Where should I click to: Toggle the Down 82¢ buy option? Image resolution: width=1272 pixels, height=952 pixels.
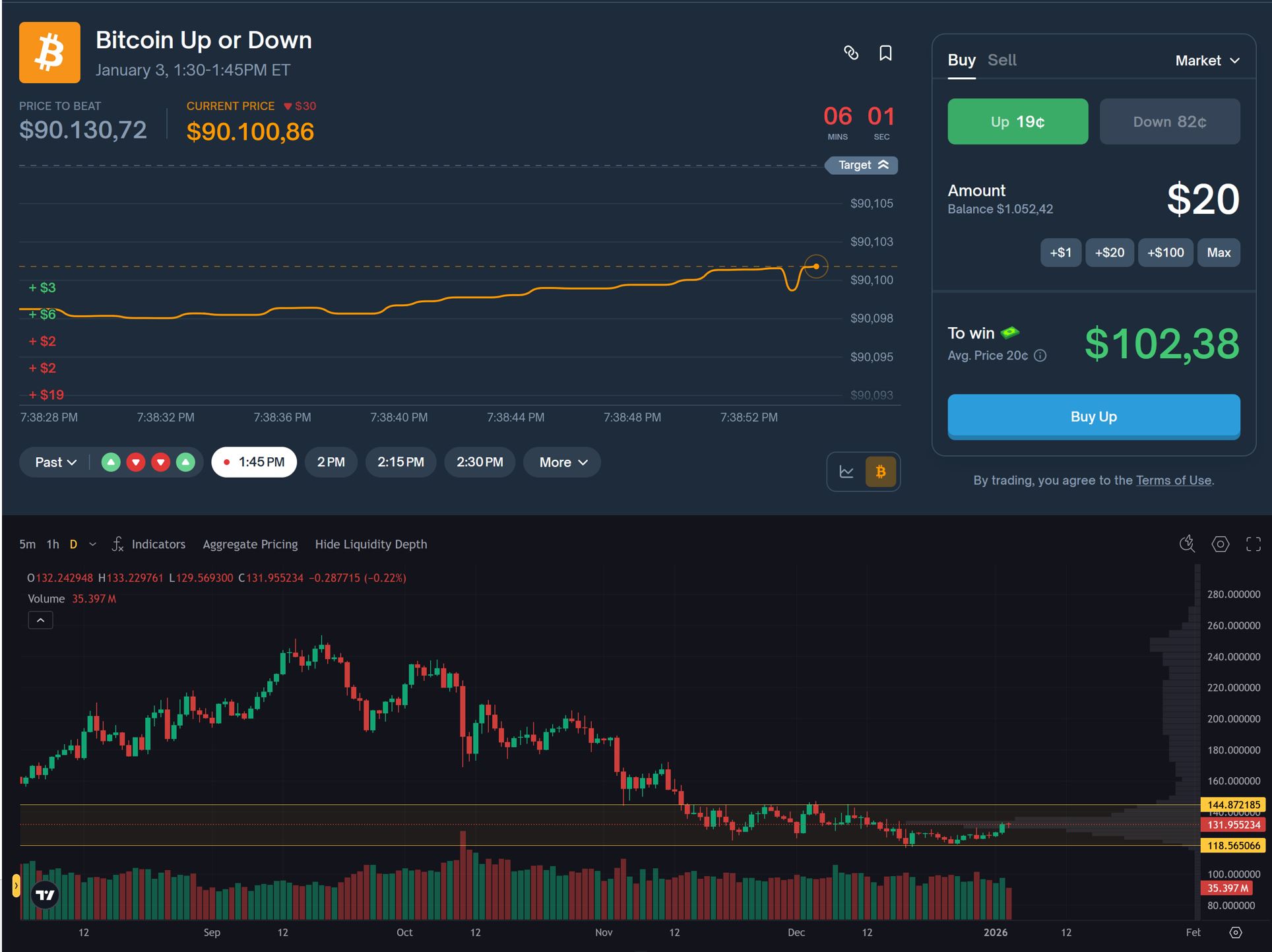pos(1169,121)
